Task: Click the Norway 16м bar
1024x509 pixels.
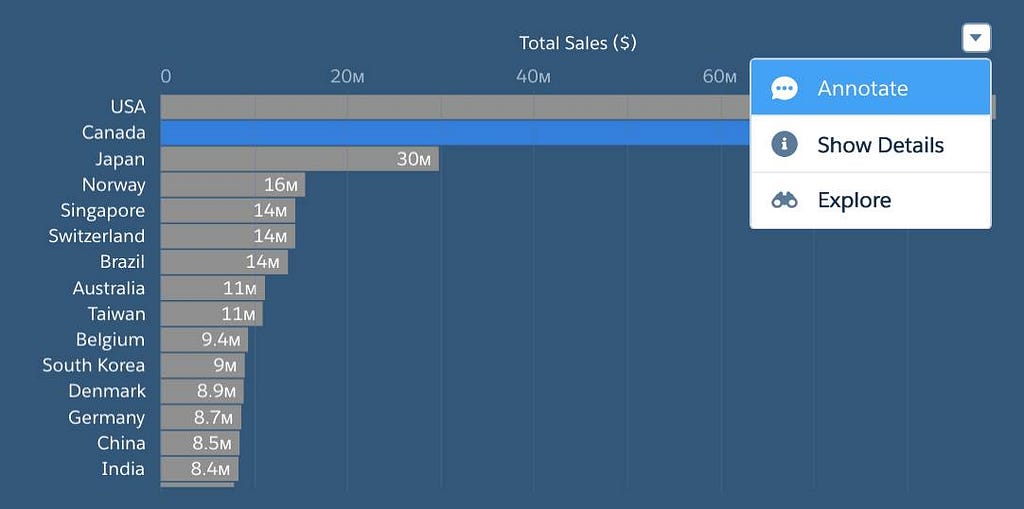Action: click(x=232, y=185)
